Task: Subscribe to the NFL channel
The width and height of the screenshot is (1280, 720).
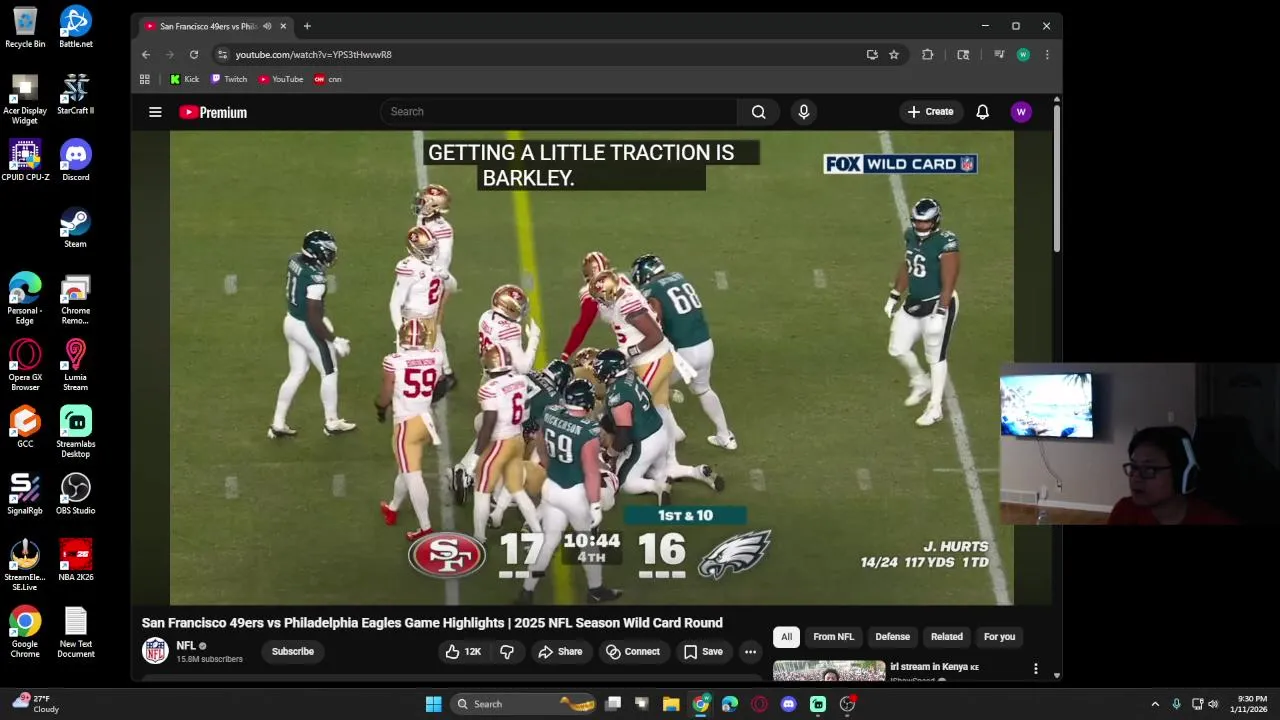Action: click(x=293, y=651)
